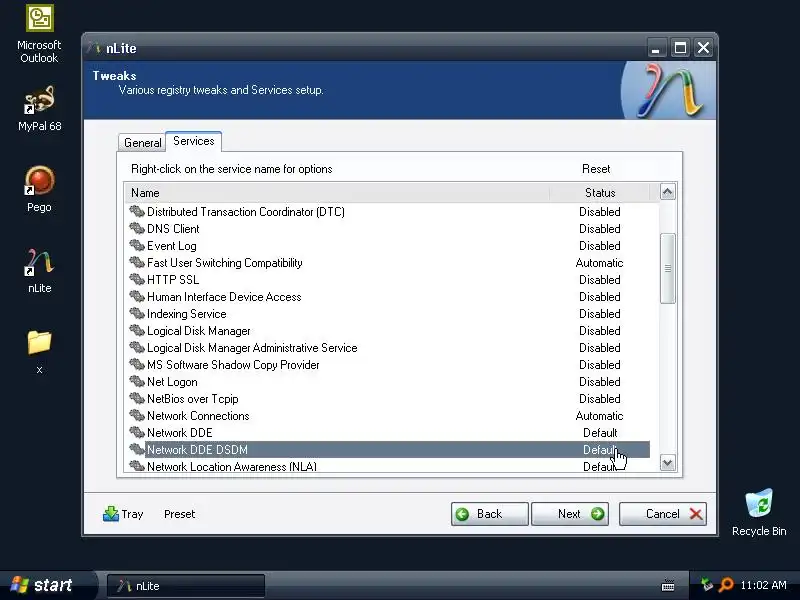
Task: Click the gear icon for Event Log
Action: 137,245
